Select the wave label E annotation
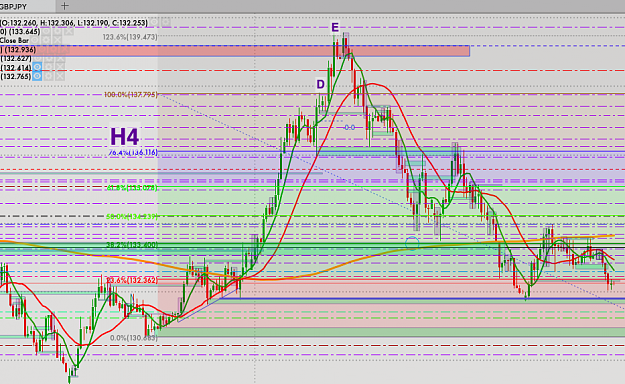The height and width of the screenshot is (384, 625). 335,27
